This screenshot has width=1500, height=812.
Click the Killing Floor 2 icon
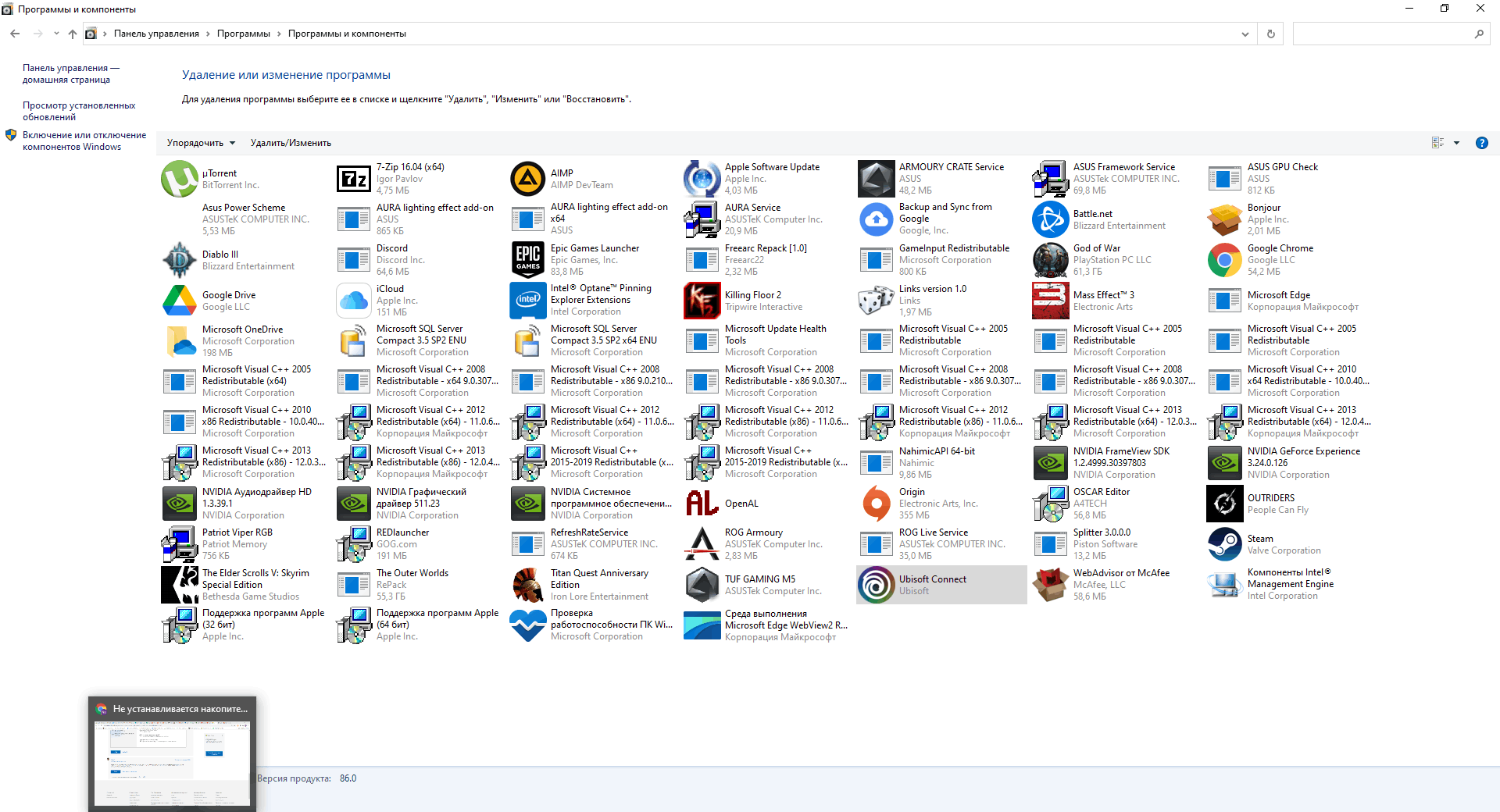(702, 301)
